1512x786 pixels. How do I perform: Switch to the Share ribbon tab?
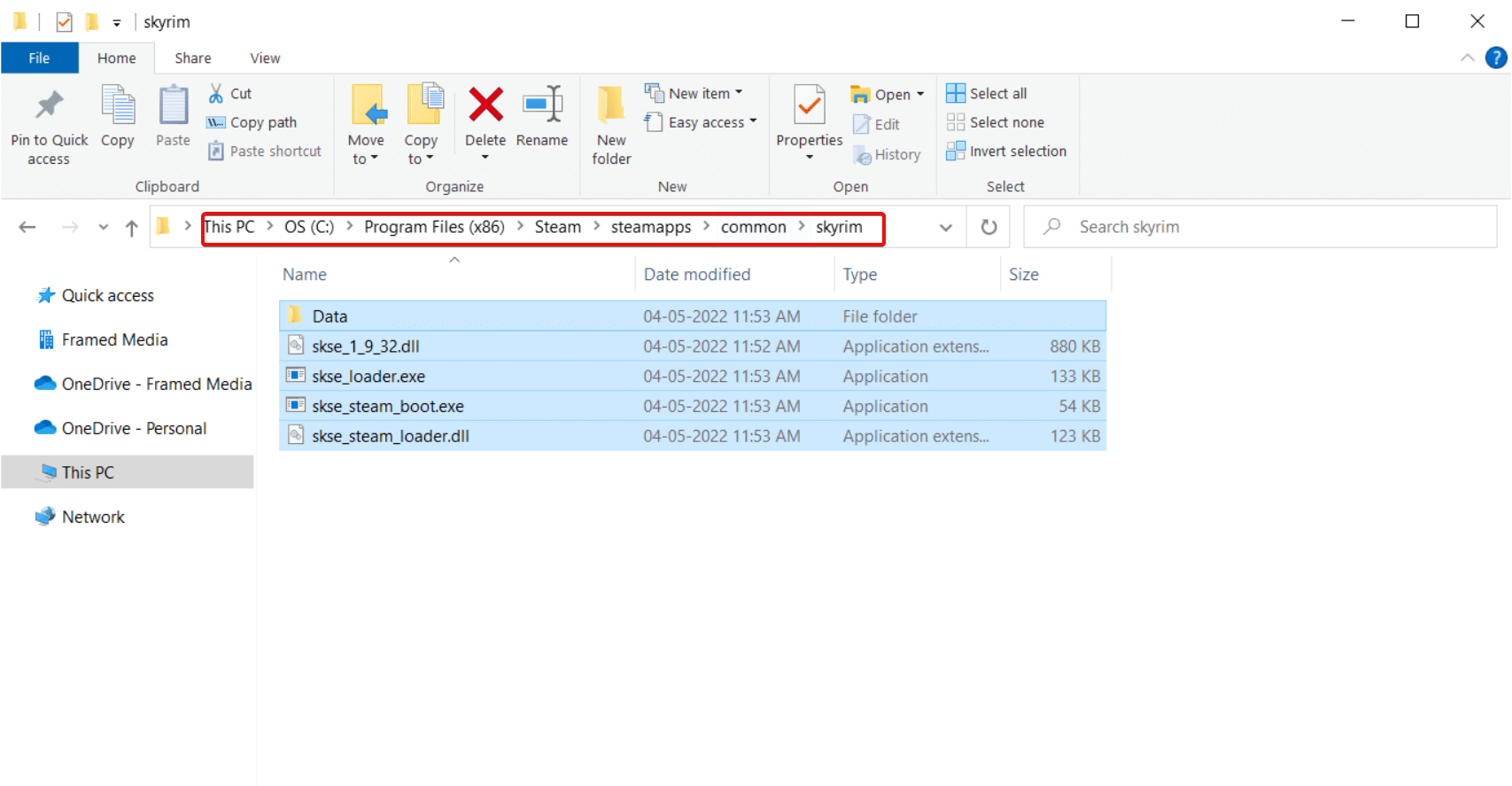pyautogui.click(x=192, y=58)
